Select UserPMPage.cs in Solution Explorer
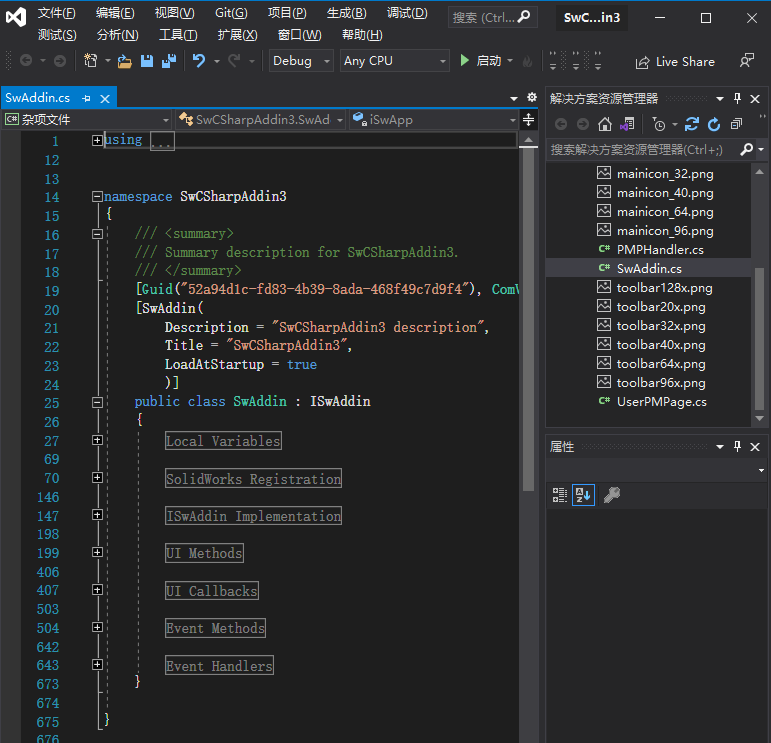 (661, 402)
